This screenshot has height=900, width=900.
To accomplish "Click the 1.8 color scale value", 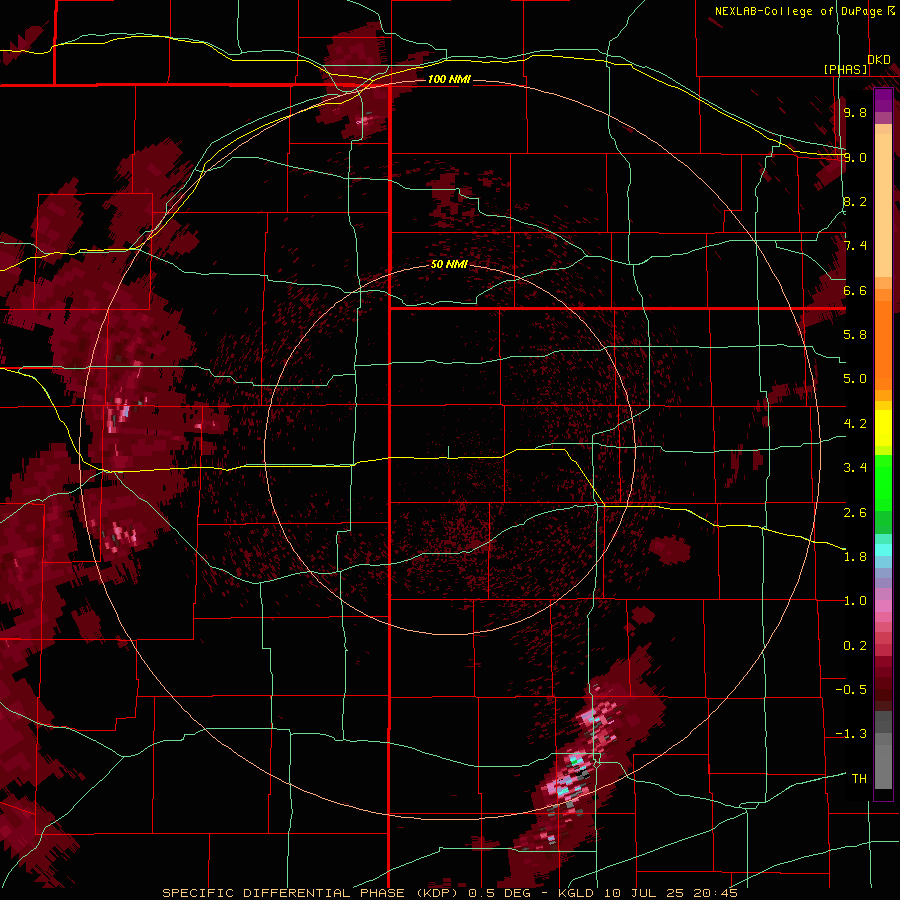I will (855, 557).
